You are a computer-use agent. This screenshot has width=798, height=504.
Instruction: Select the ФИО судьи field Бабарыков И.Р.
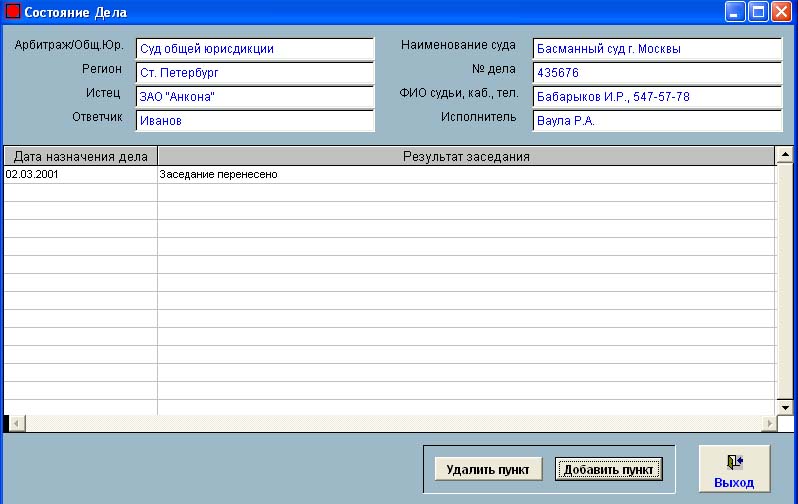(x=656, y=97)
